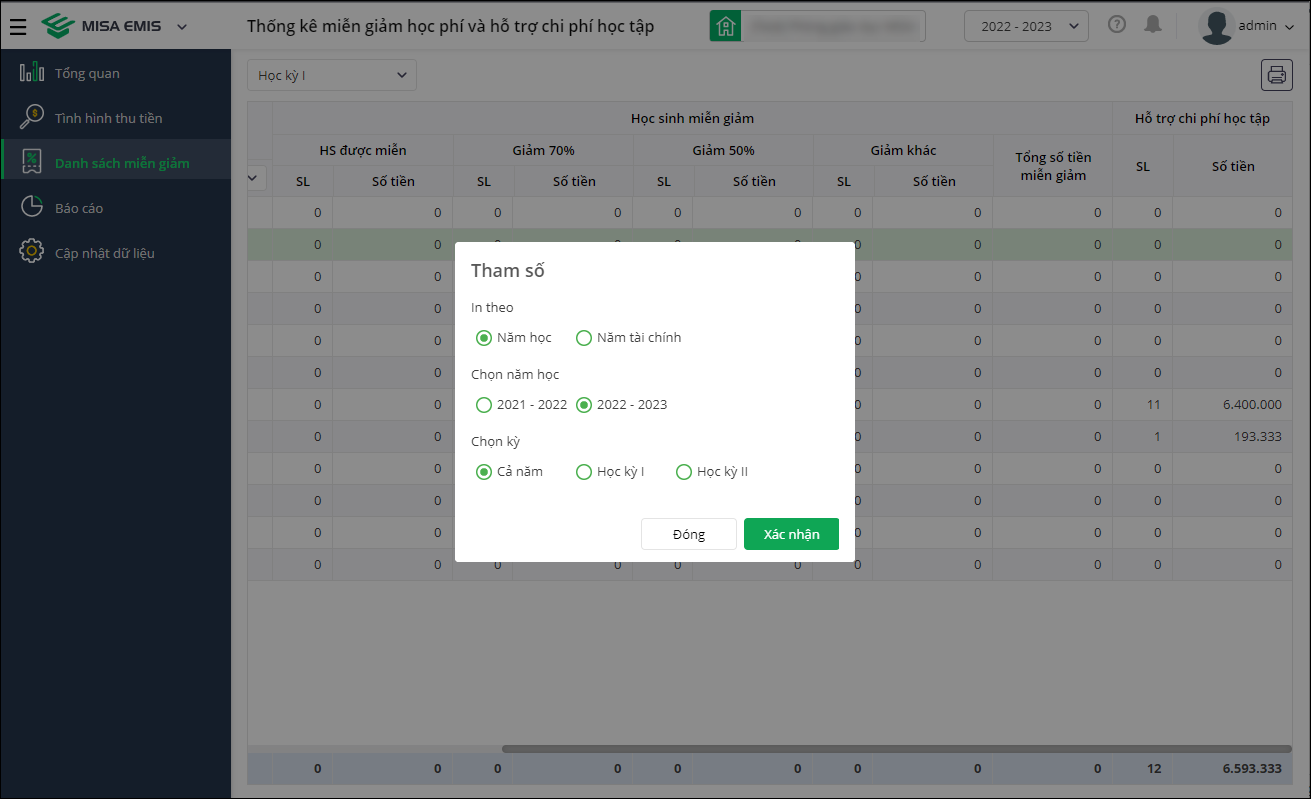Expand the Học kỳ I semester dropdown
The width and height of the screenshot is (1311, 799).
332,75
